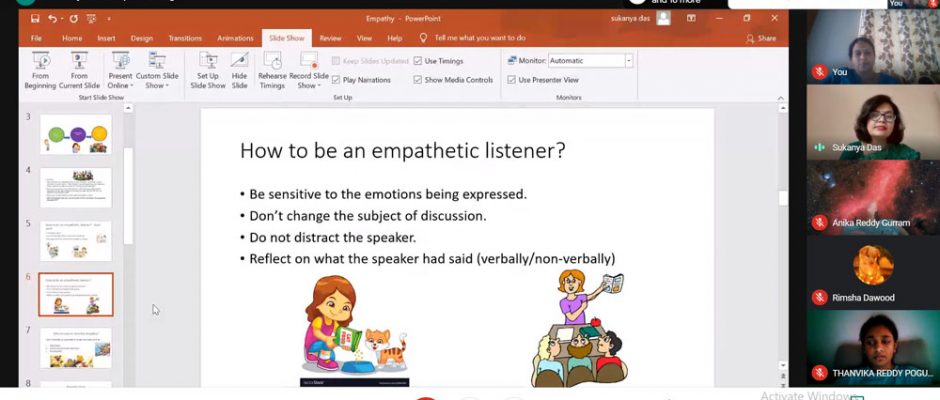Click the lightbulb Tell me icon
940x400 pixels.
[423, 38]
